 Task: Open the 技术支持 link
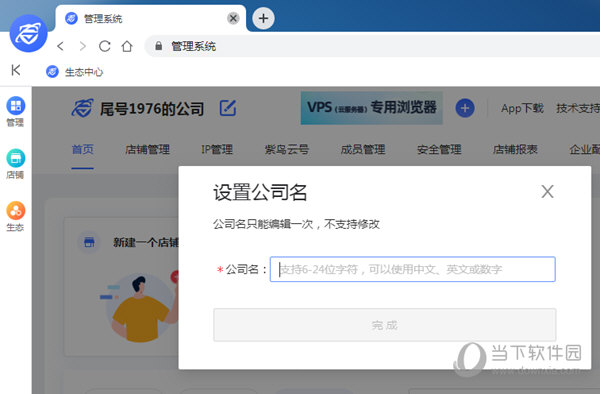tap(578, 108)
